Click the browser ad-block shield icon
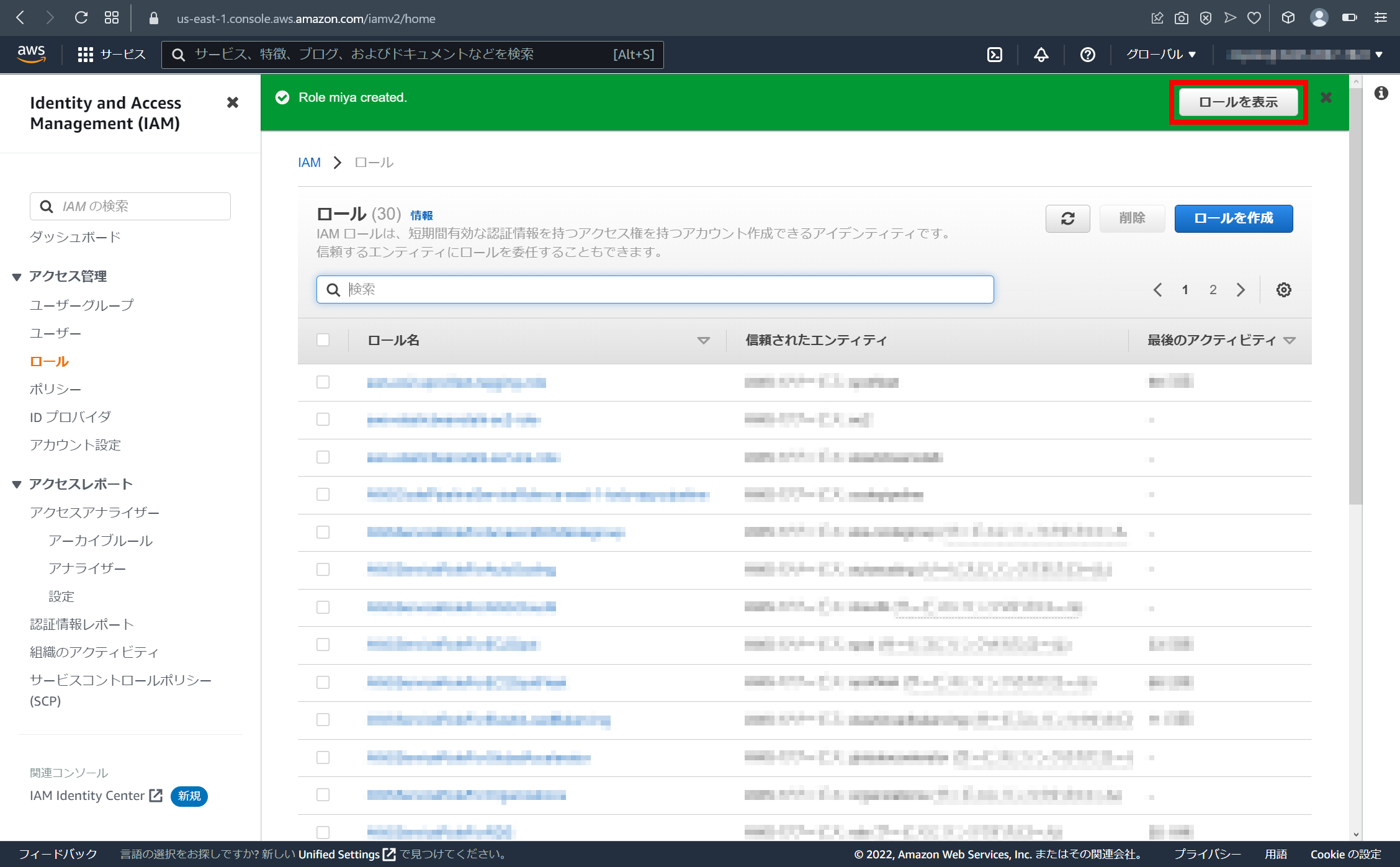 1206,18
